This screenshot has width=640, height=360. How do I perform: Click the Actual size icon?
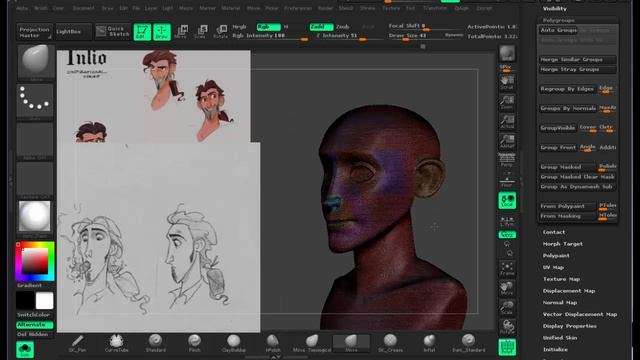tap(507, 122)
